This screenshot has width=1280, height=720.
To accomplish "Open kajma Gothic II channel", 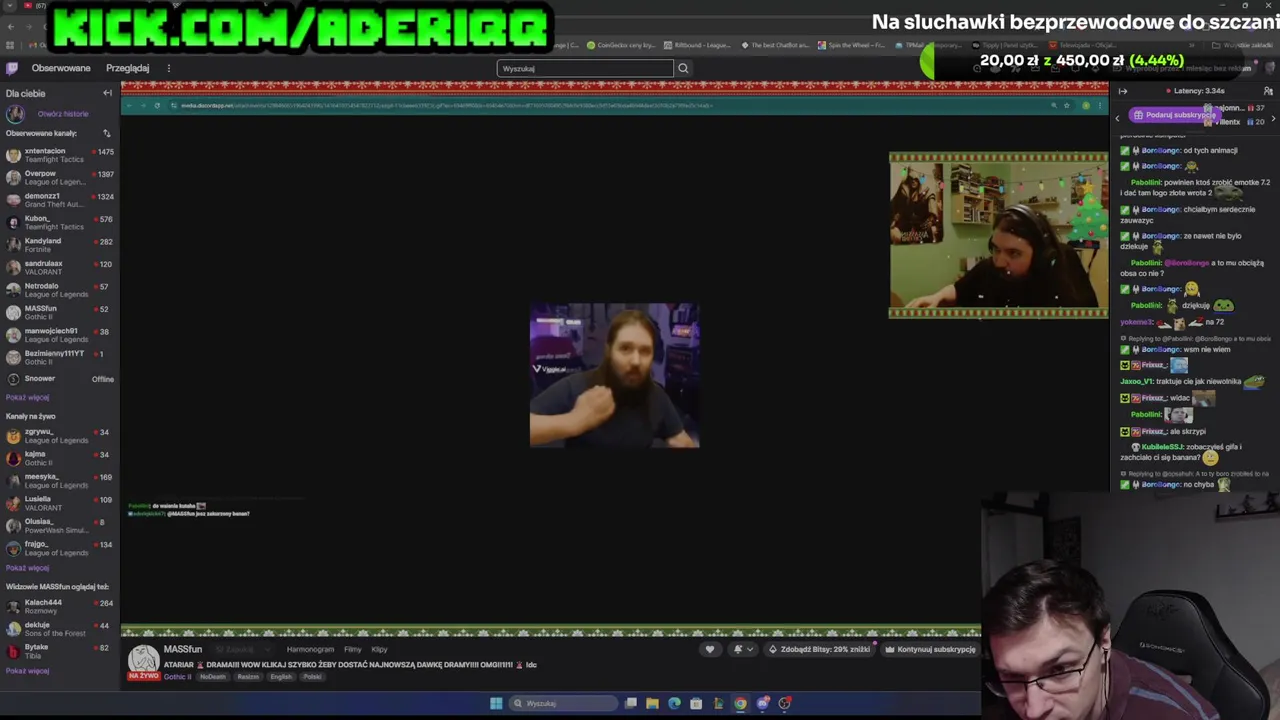I will pyautogui.click(x=60, y=458).
